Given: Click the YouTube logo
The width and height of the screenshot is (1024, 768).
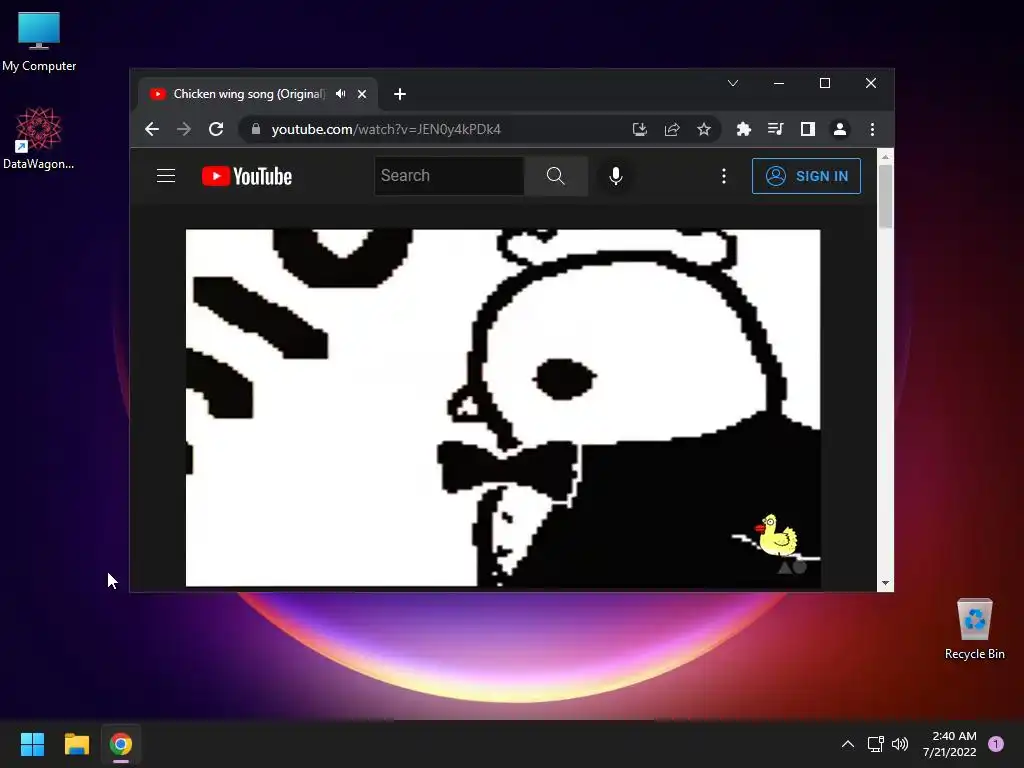Looking at the screenshot, I should pyautogui.click(x=247, y=176).
